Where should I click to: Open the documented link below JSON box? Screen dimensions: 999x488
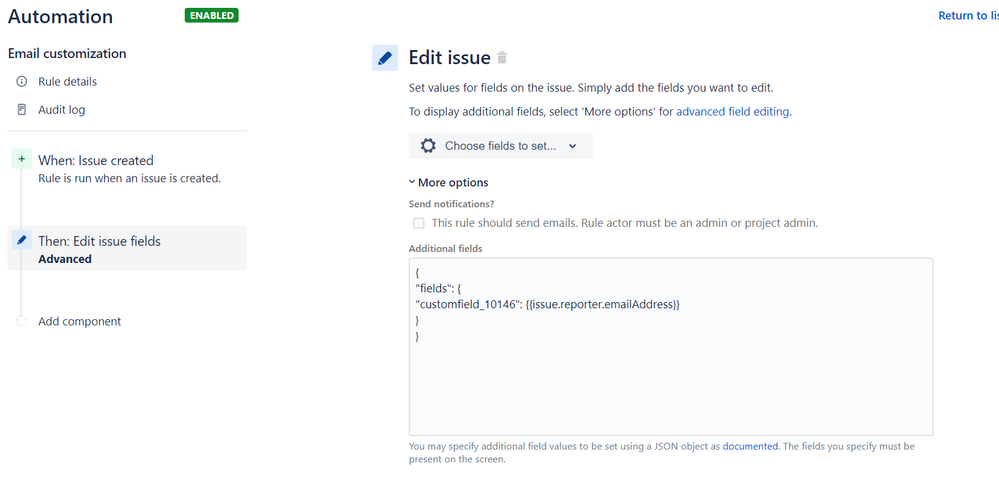point(750,447)
